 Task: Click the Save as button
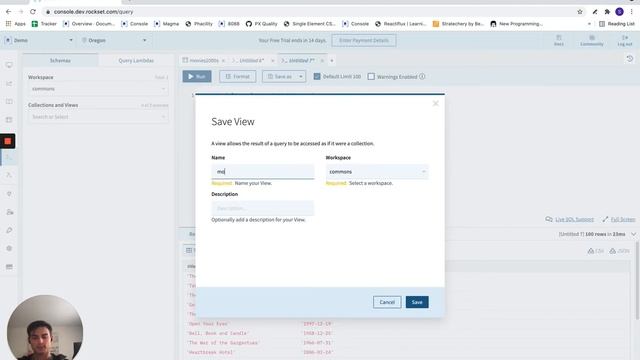coord(279,76)
